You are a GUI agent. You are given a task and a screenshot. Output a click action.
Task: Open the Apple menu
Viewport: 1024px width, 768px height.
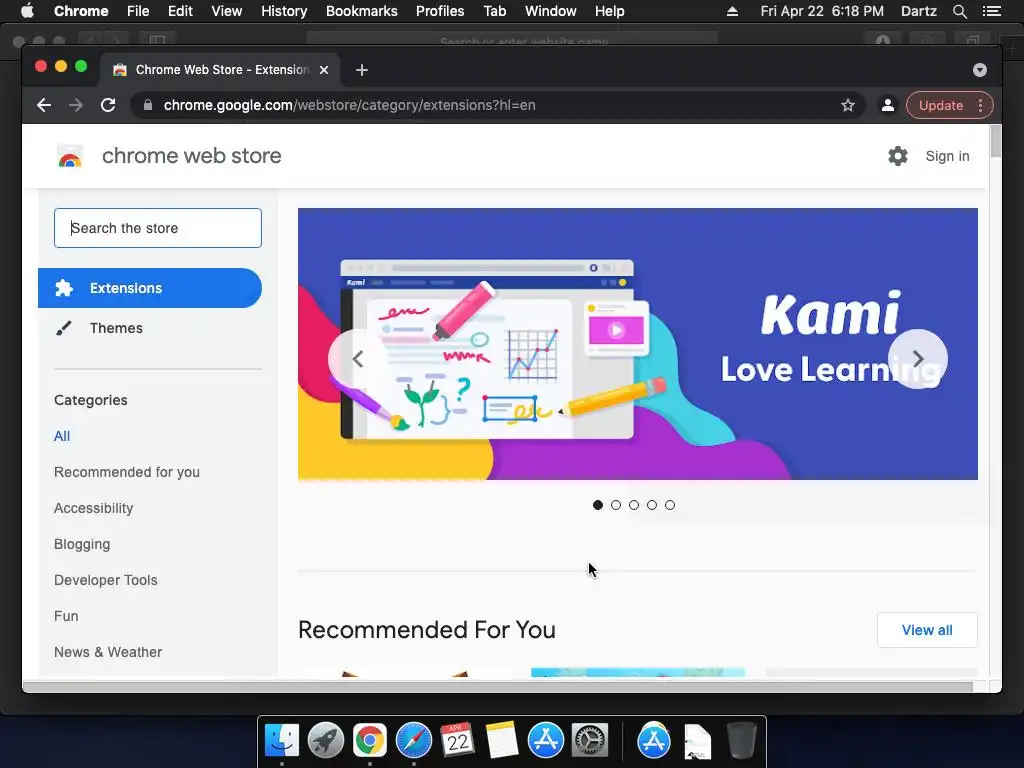click(x=27, y=11)
